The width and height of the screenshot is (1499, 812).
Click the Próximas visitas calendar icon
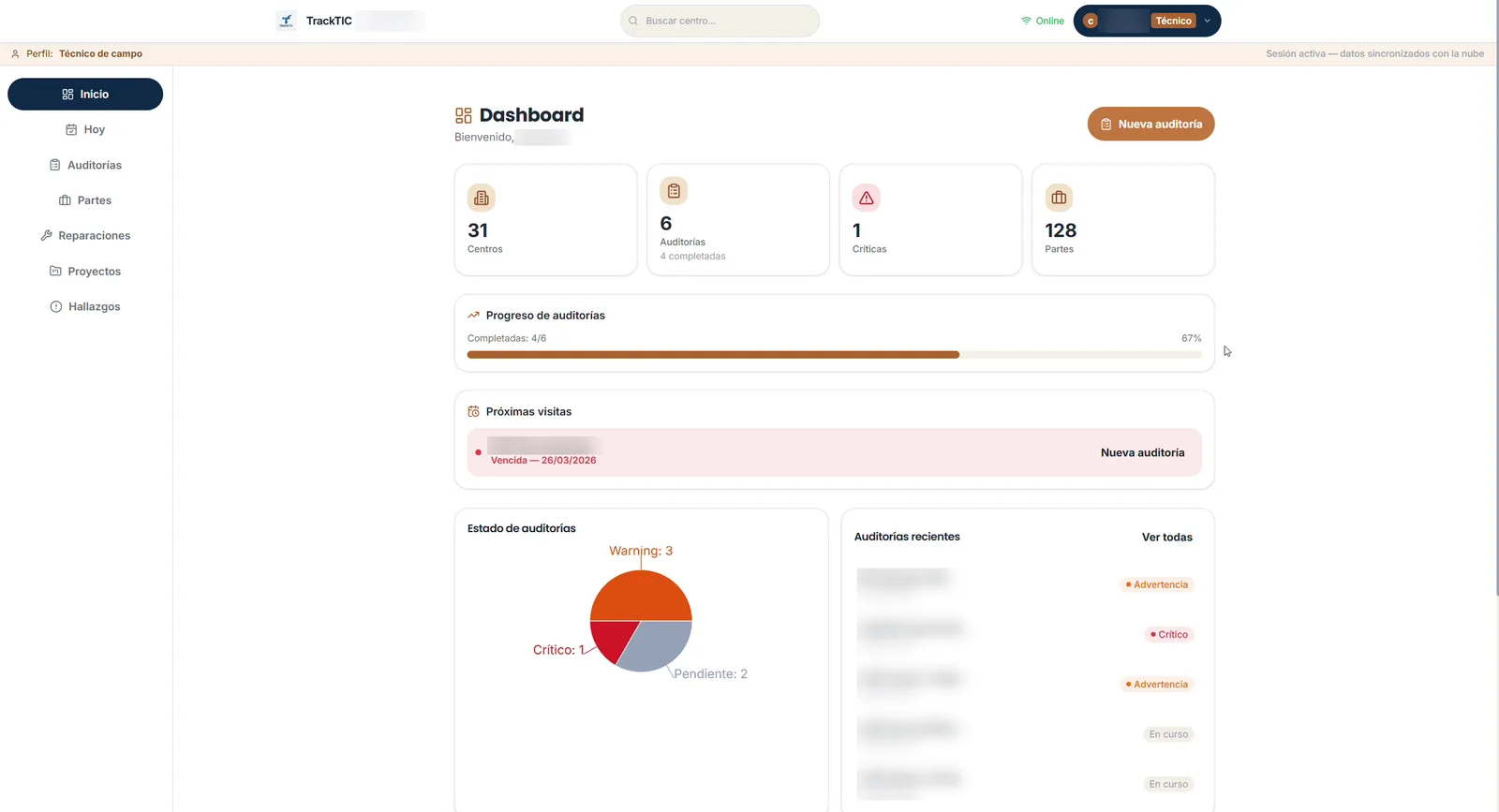pos(473,411)
